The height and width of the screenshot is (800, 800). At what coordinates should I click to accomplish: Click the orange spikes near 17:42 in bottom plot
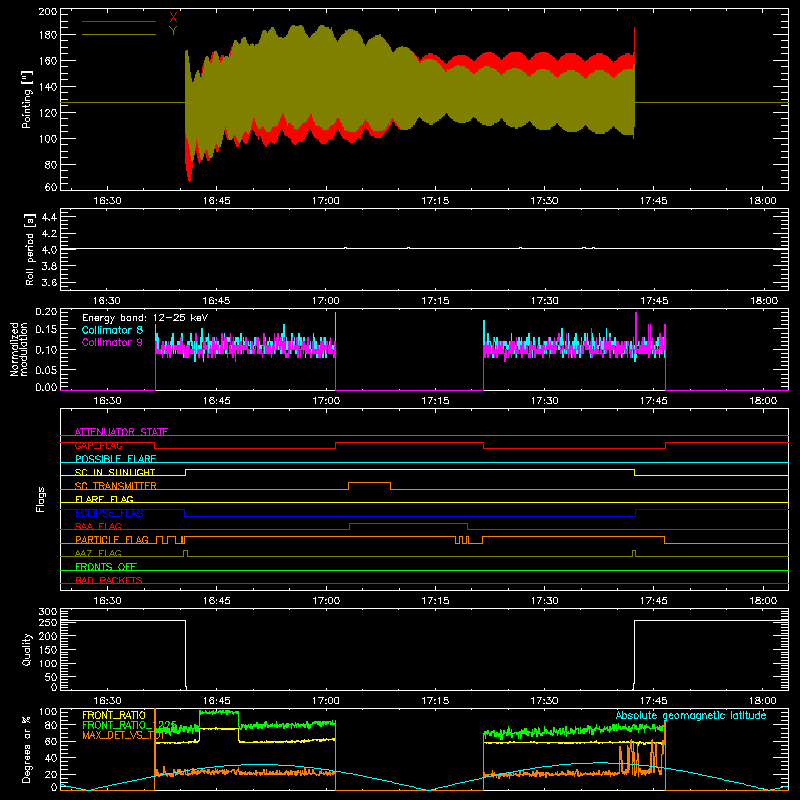click(631, 758)
